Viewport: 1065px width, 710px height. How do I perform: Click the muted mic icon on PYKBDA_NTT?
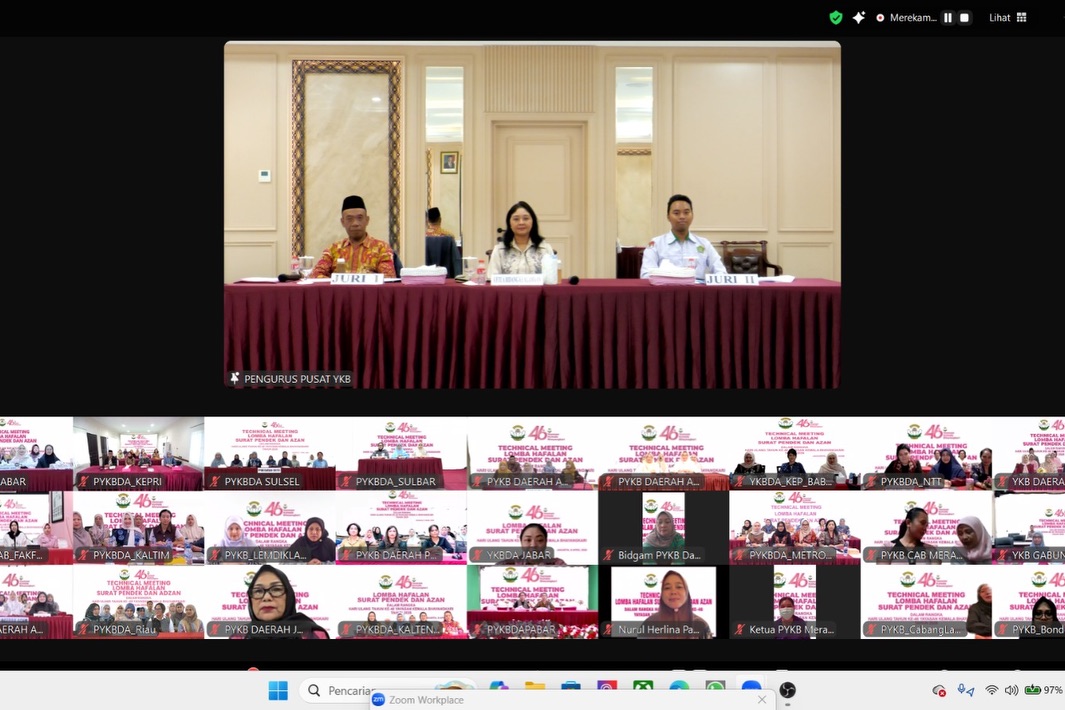871,482
